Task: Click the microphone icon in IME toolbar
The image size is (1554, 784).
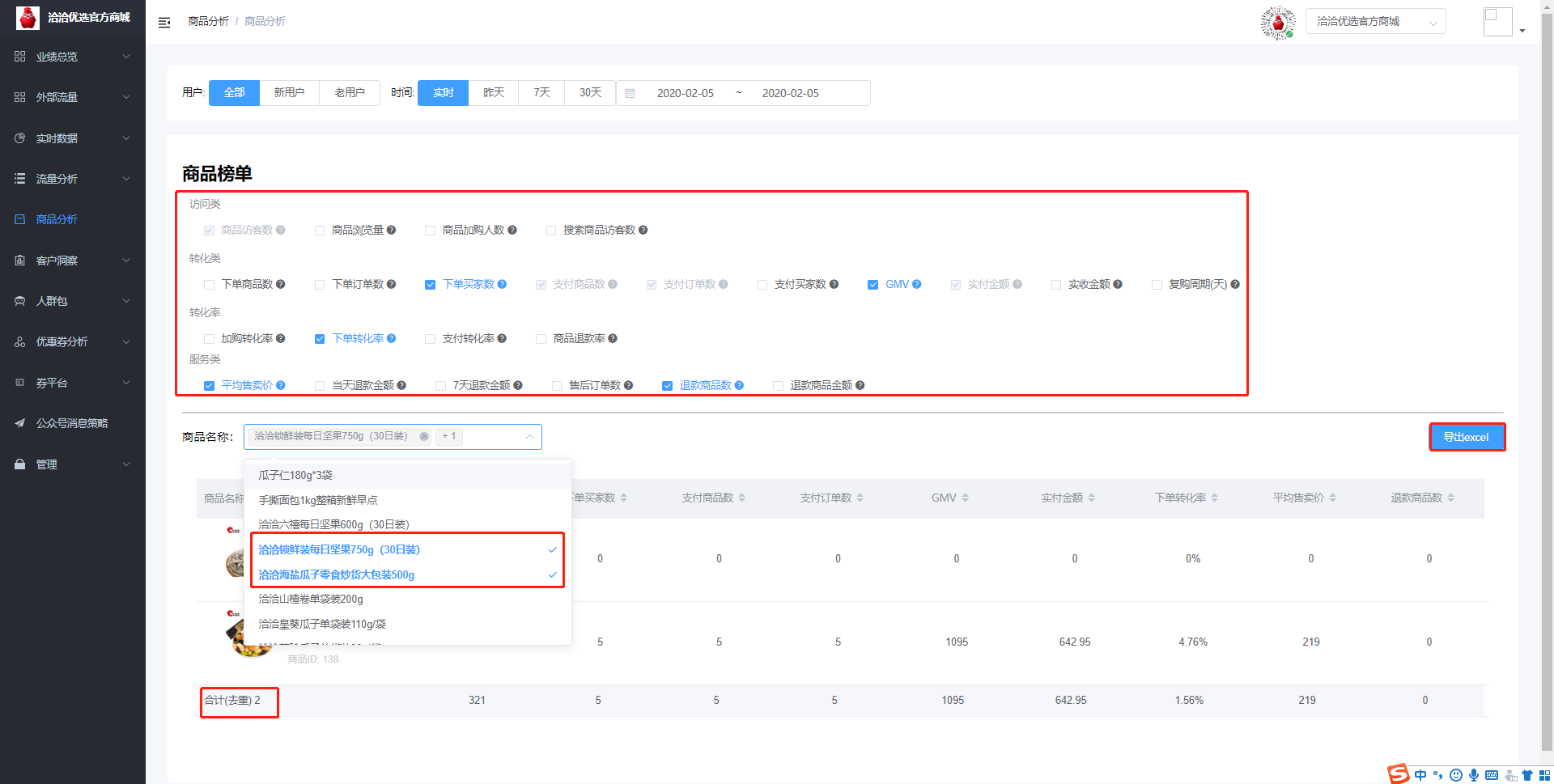Action: tap(1473, 775)
